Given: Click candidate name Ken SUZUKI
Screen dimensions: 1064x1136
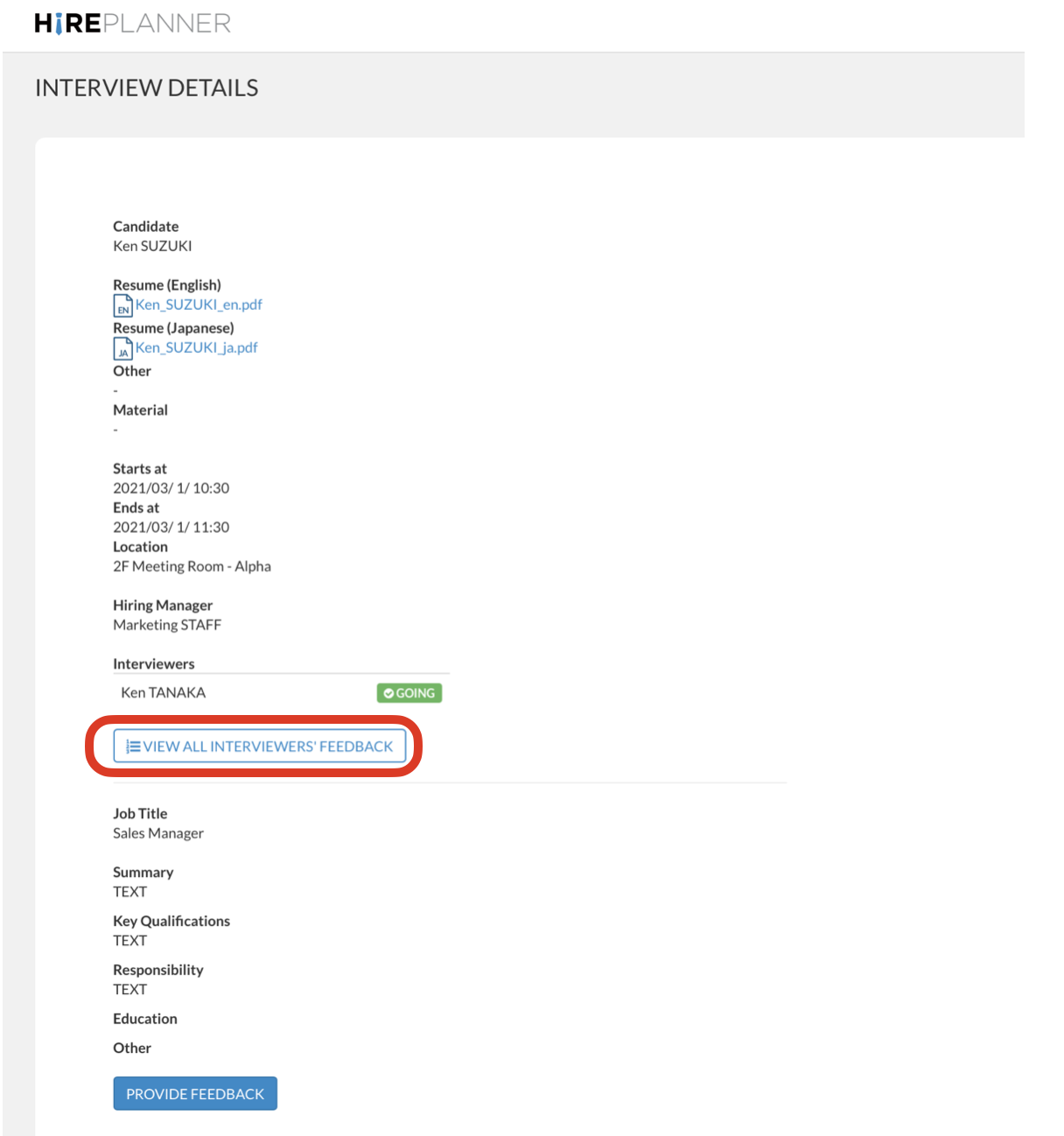Looking at the screenshot, I should [152, 246].
